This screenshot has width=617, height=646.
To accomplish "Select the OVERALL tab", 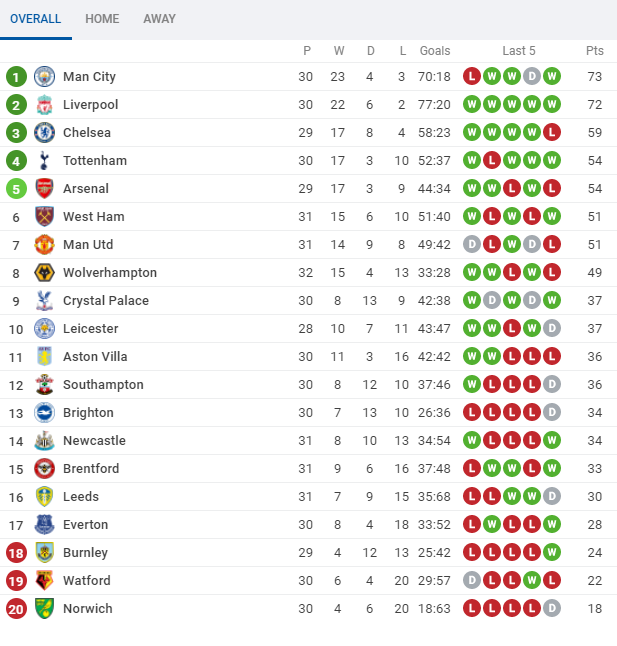I will 35,19.
